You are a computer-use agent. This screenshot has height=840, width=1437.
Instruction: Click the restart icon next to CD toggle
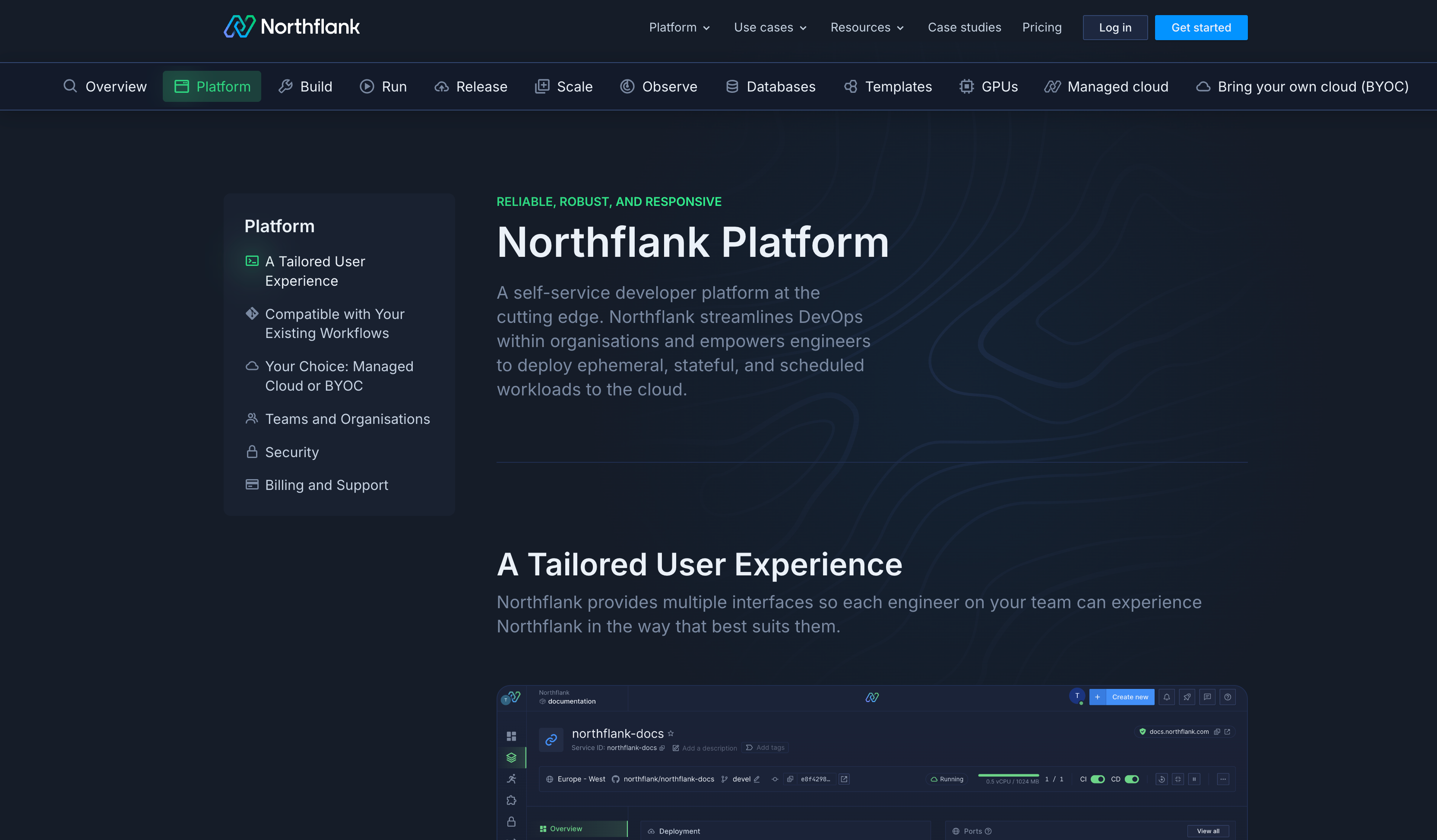coord(1162,779)
